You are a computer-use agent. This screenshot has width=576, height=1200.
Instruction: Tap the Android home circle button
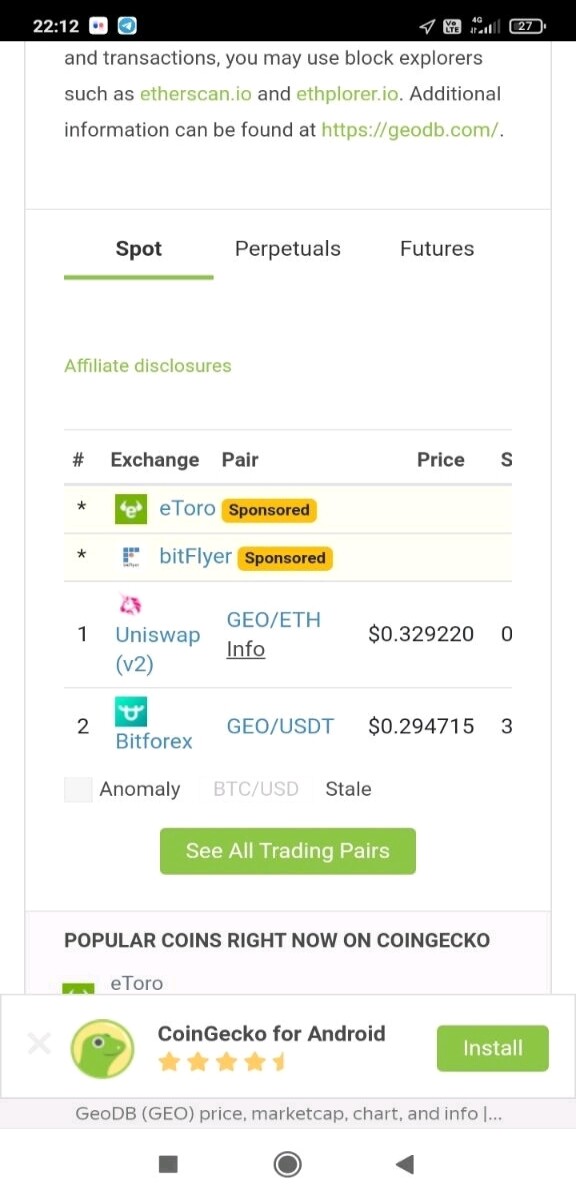pos(288,1163)
